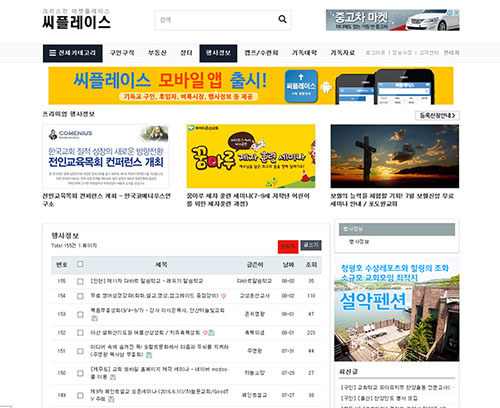Viewport: 500px width, 408px height.
Task: Open the cross sunset seminar thumbnail
Action: (x=395, y=156)
